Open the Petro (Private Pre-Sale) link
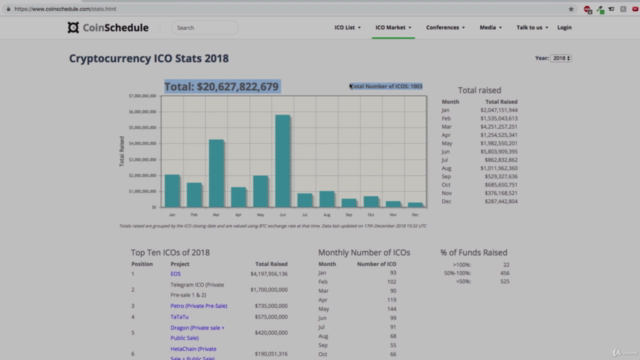Viewport: 640px width, 360px height. point(199,306)
